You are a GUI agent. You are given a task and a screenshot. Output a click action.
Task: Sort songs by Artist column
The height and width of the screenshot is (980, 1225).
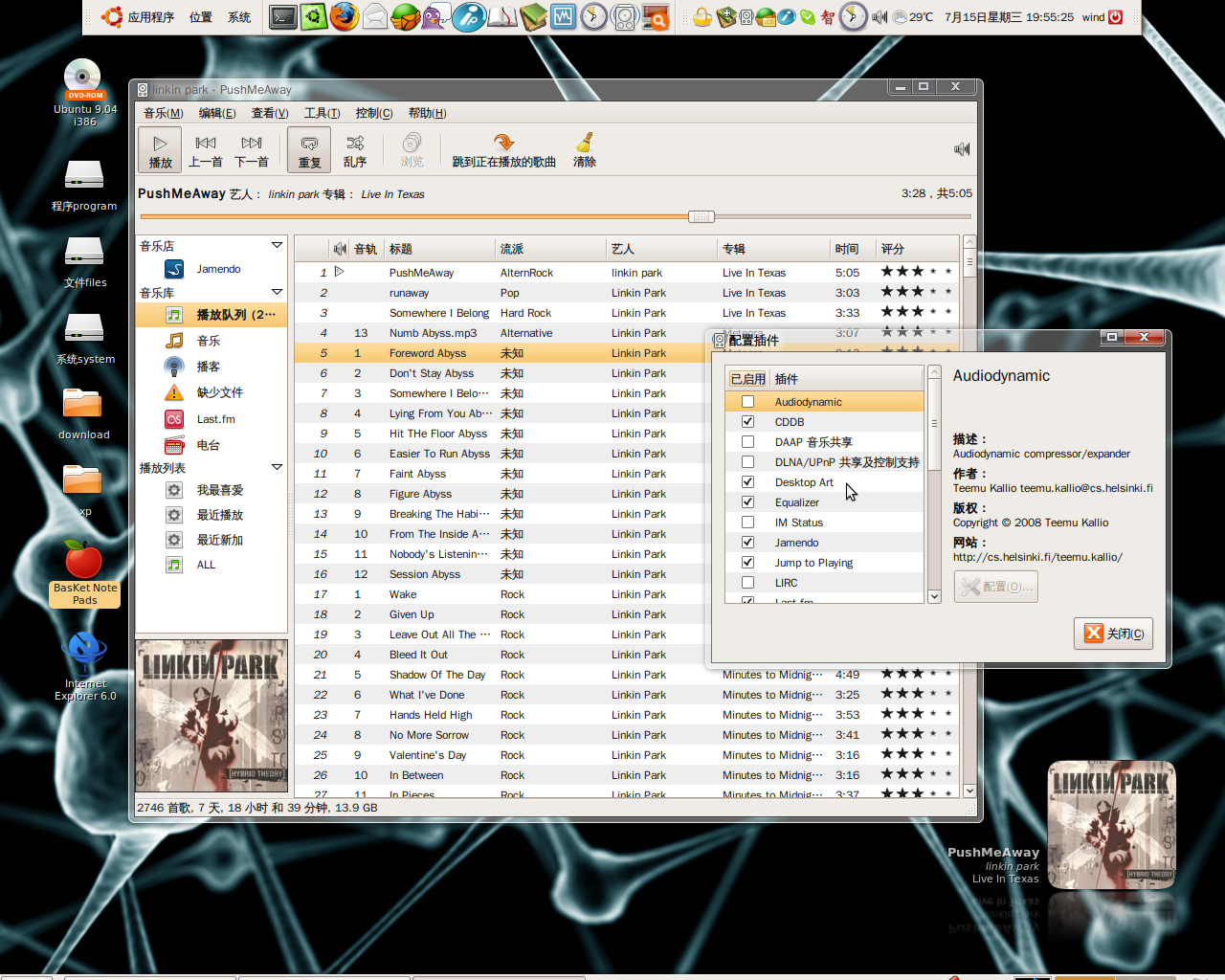click(x=660, y=249)
